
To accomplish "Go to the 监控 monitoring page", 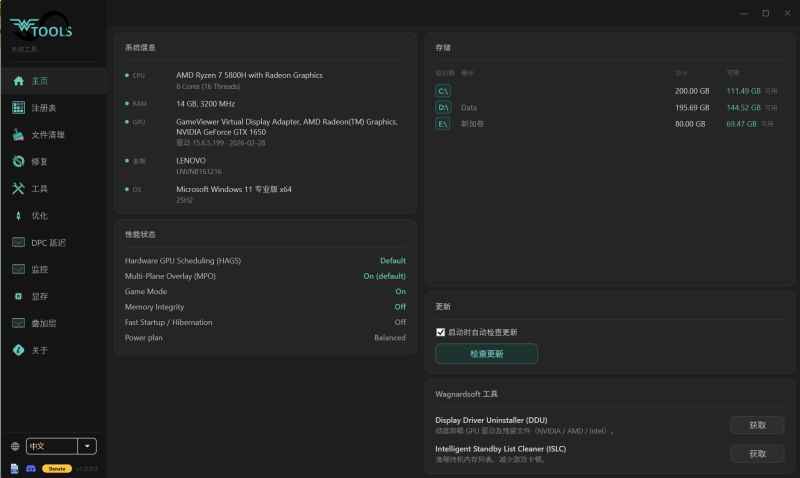I will (x=53, y=269).
